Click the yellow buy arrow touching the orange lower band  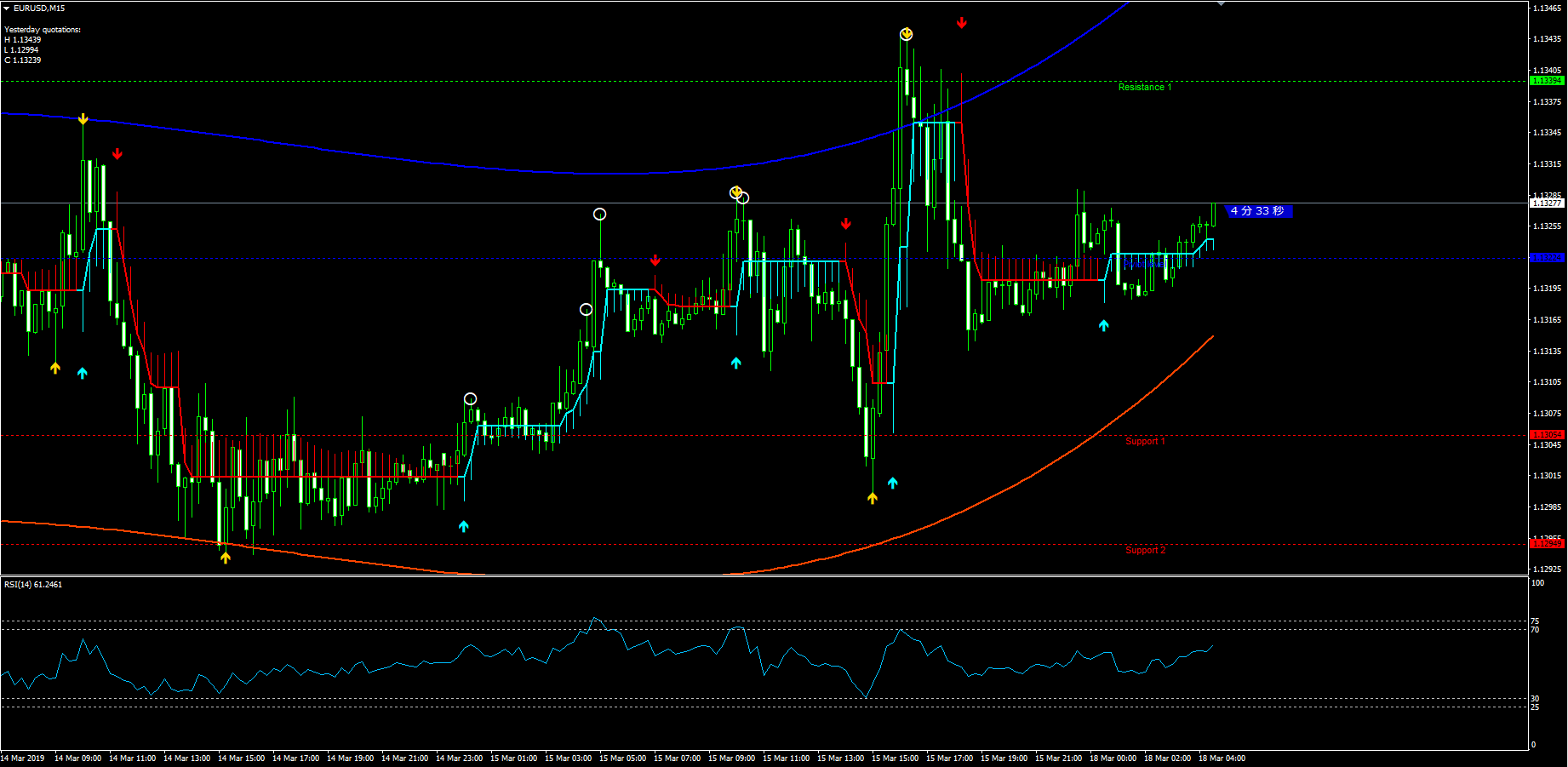(226, 558)
